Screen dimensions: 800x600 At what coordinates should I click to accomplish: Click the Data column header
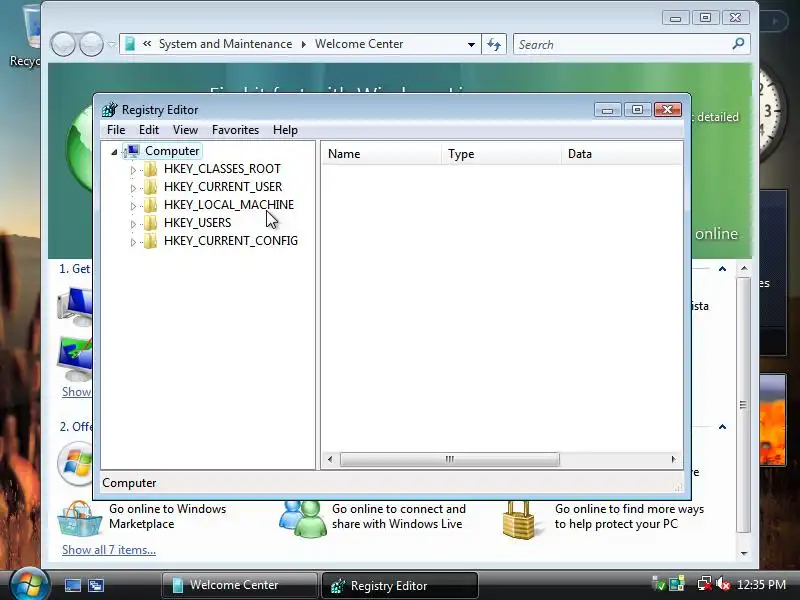click(x=621, y=154)
